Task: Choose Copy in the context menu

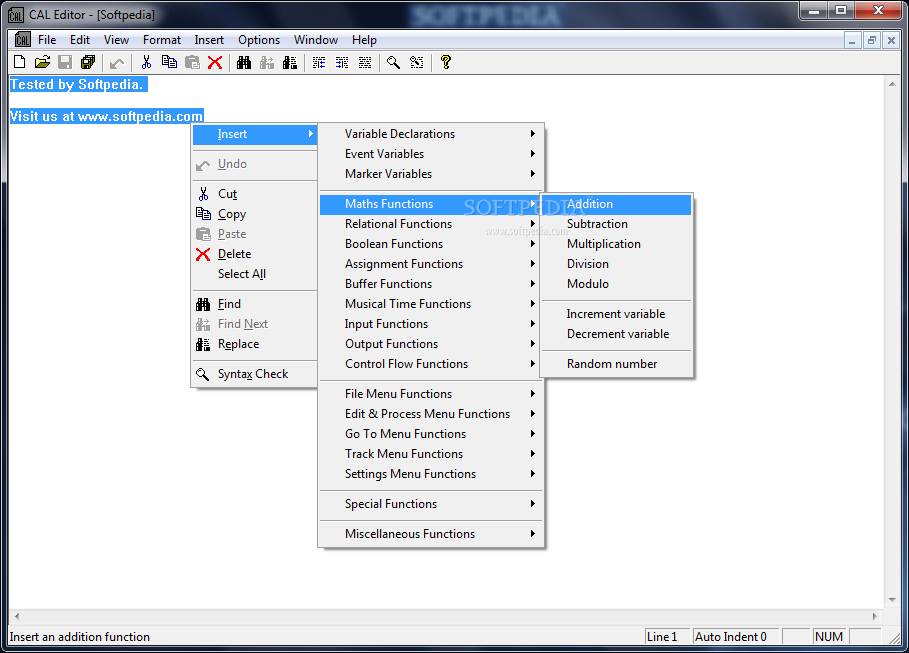Action: pos(254,214)
